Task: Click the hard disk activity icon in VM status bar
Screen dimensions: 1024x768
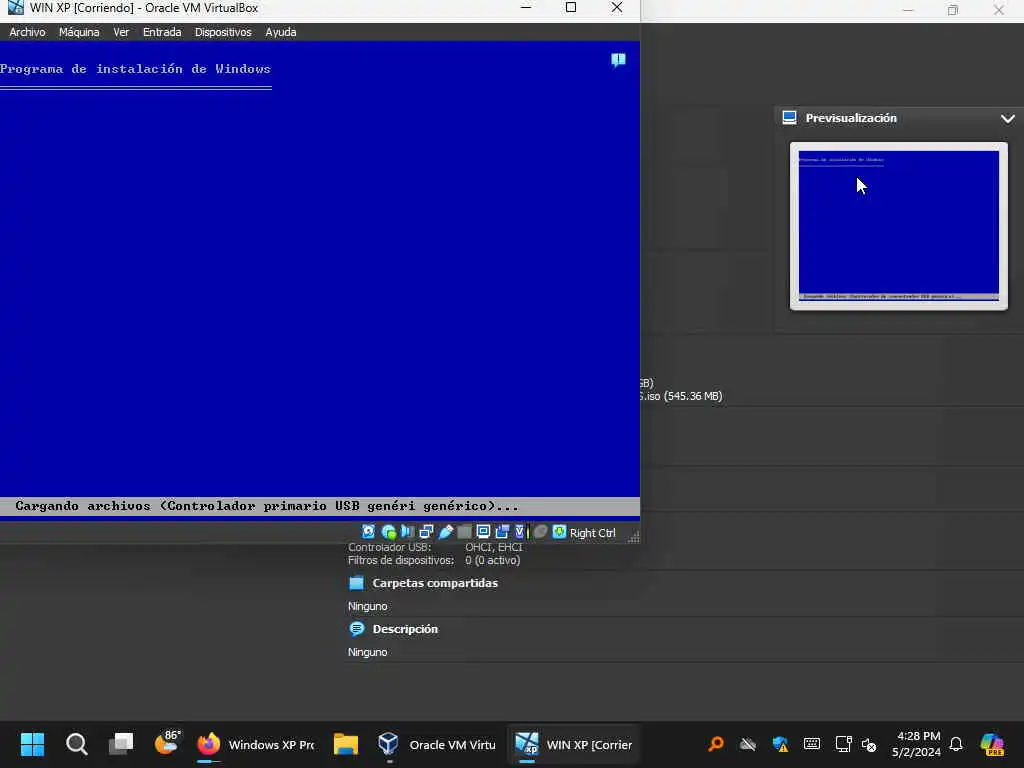Action: (368, 532)
